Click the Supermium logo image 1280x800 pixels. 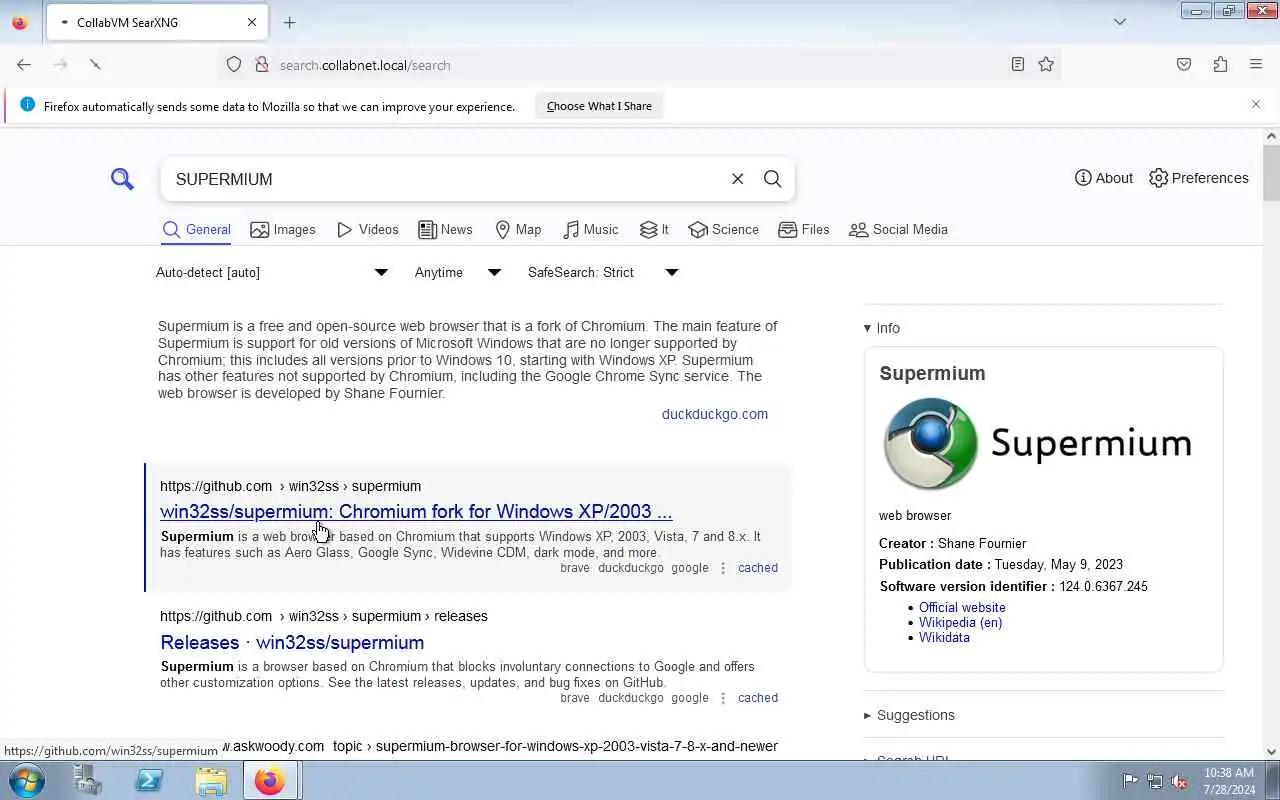[x=1037, y=444]
